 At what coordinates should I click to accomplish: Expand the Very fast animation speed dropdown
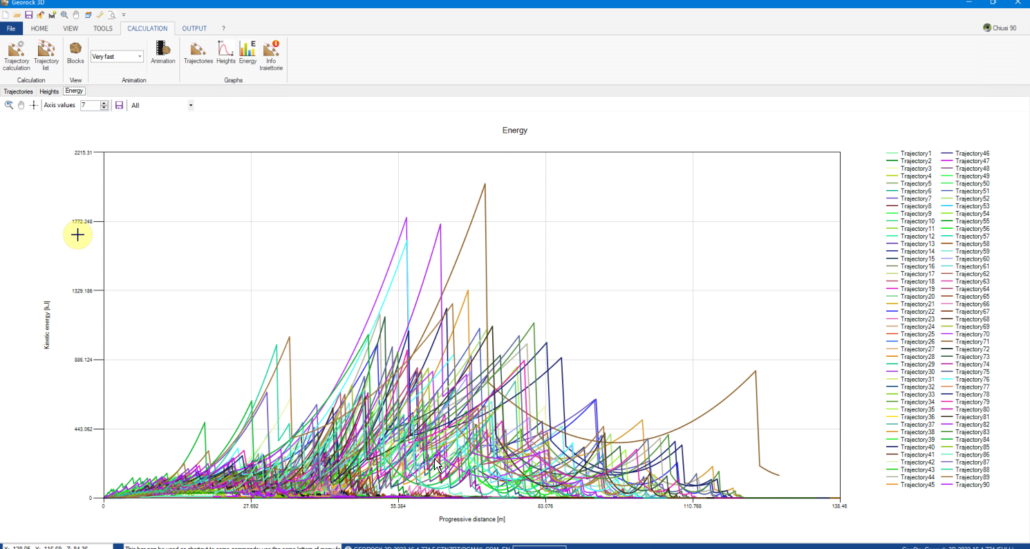pyautogui.click(x=117, y=56)
